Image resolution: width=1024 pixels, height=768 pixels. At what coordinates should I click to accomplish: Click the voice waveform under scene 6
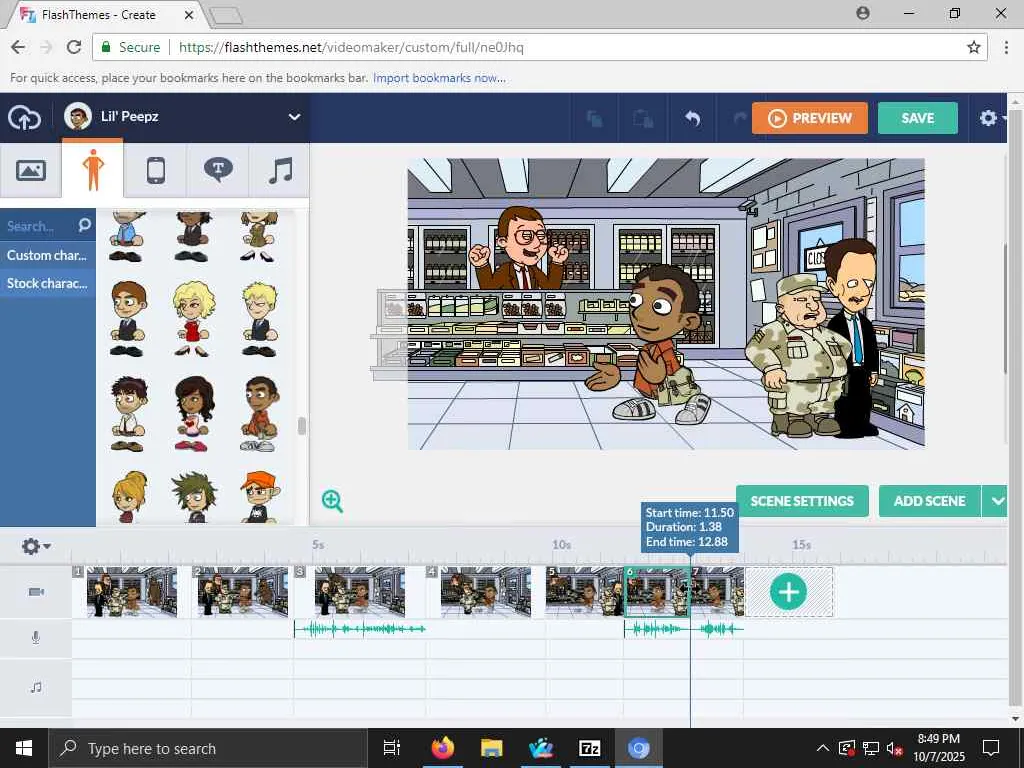tap(657, 629)
